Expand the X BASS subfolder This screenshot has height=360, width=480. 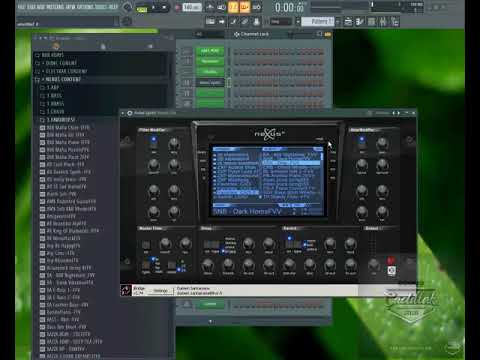click(x=51, y=95)
